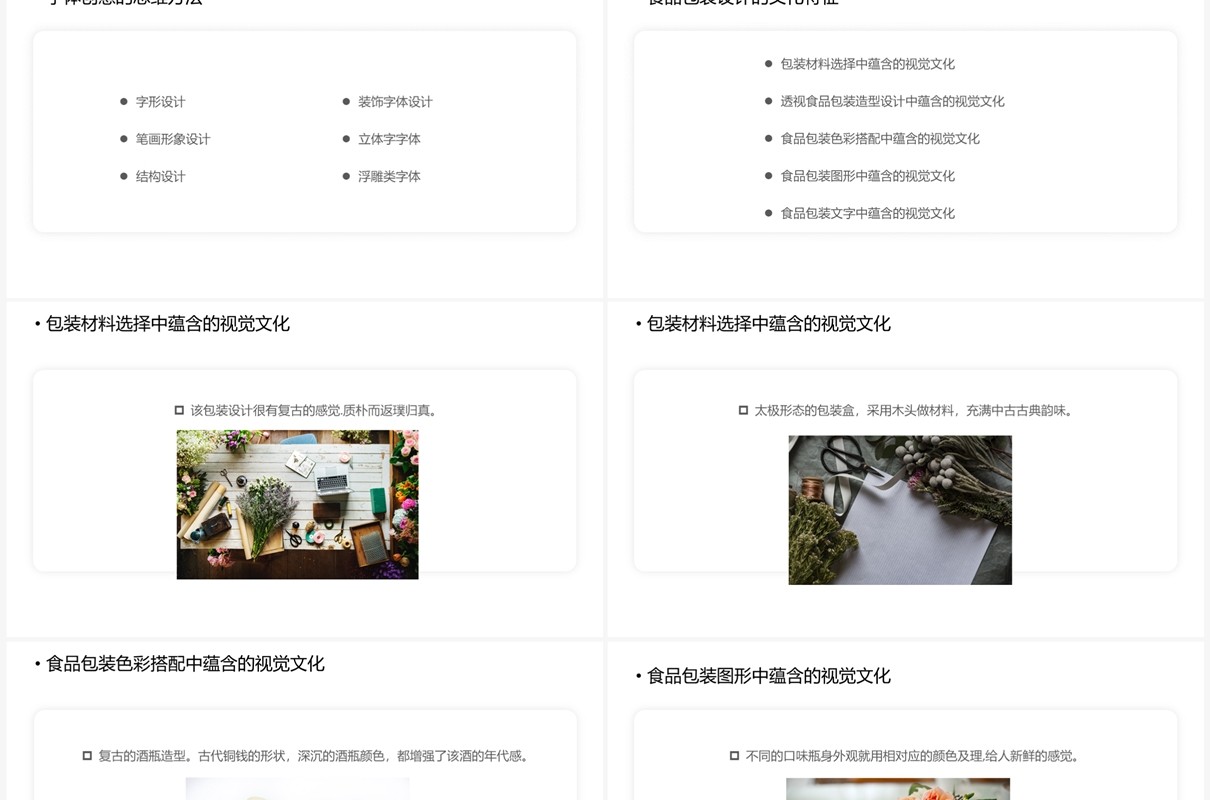Viewport: 1210px width, 800px height.
Task: Select caption 不同的口味瓶身外观
Action: coord(912,756)
